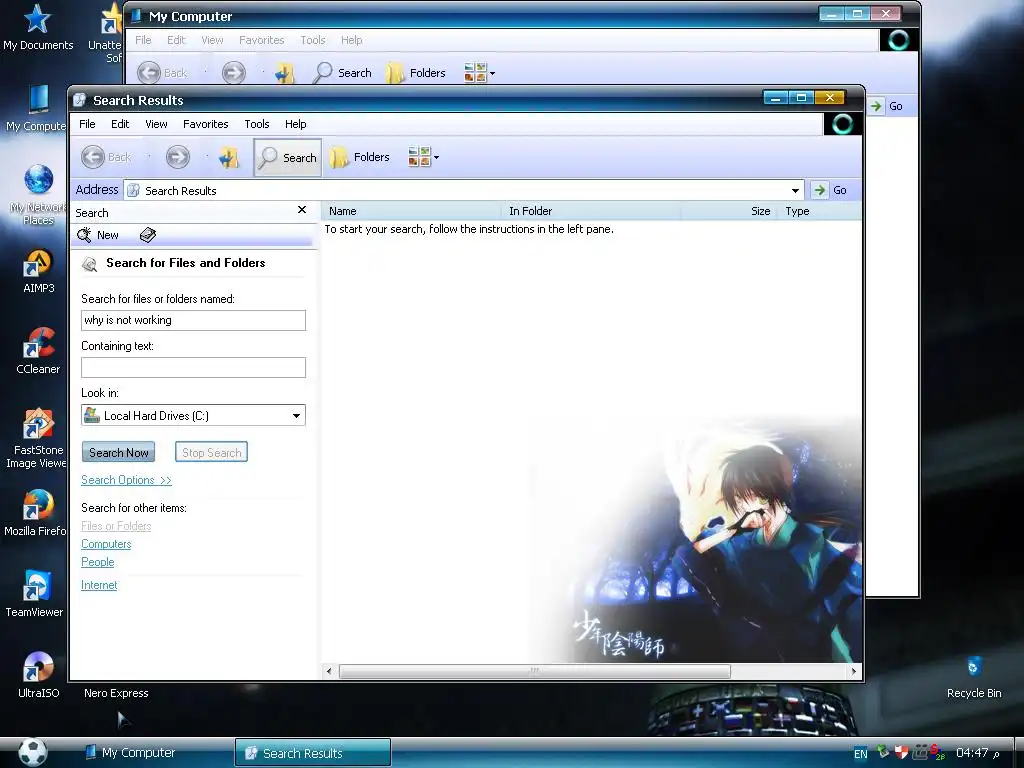
Task: Click left arrow of horizontal scrollbar
Action: point(328,671)
